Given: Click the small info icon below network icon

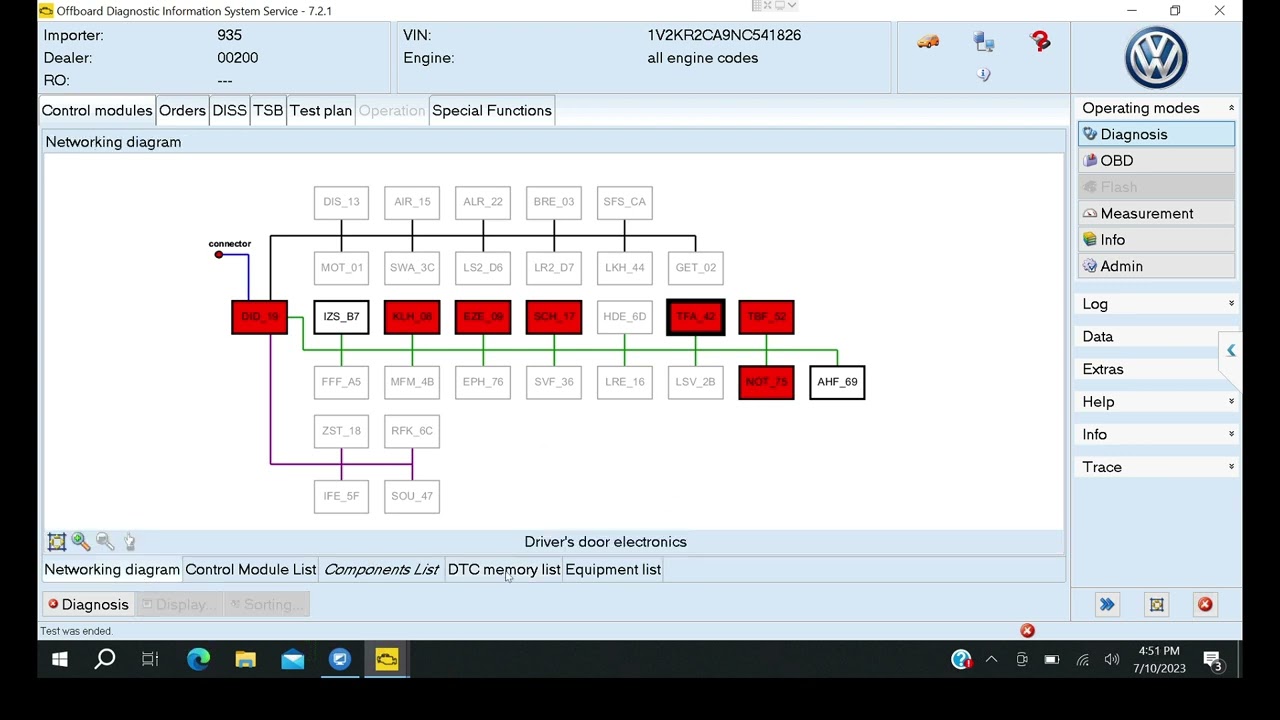Looking at the screenshot, I should pyautogui.click(x=984, y=75).
